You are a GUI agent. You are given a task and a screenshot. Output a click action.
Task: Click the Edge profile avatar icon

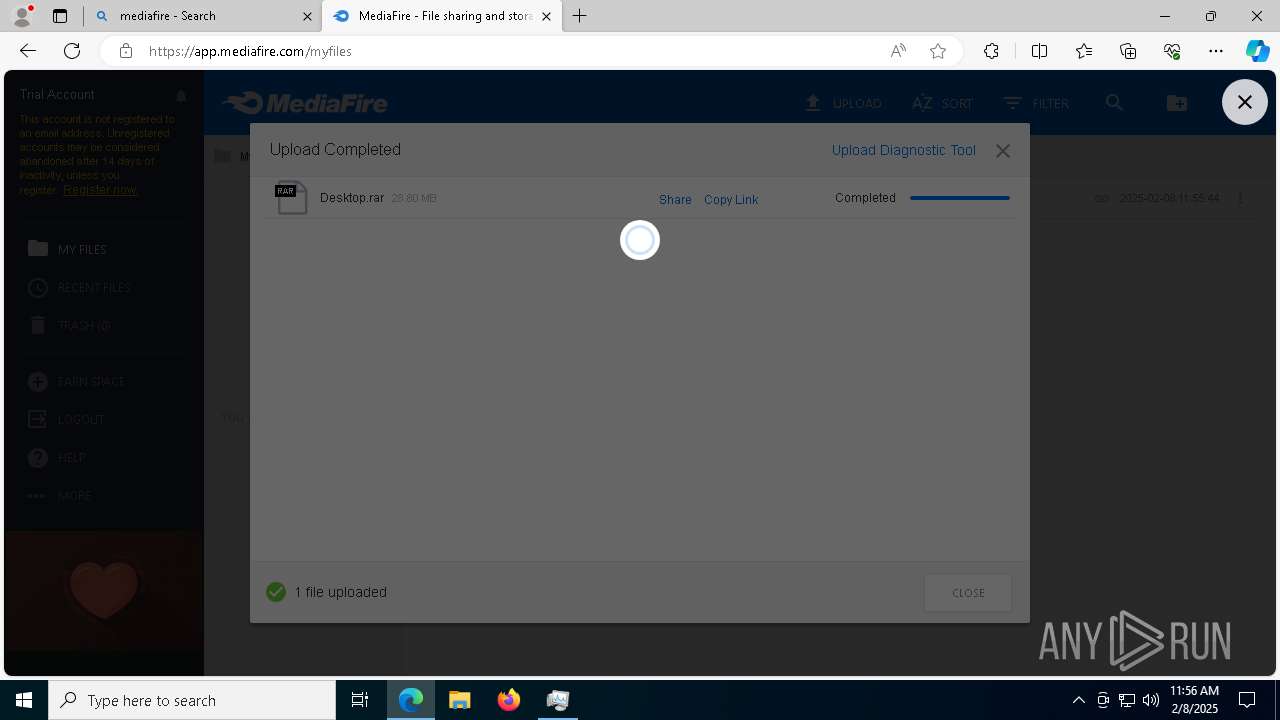pos(22,16)
